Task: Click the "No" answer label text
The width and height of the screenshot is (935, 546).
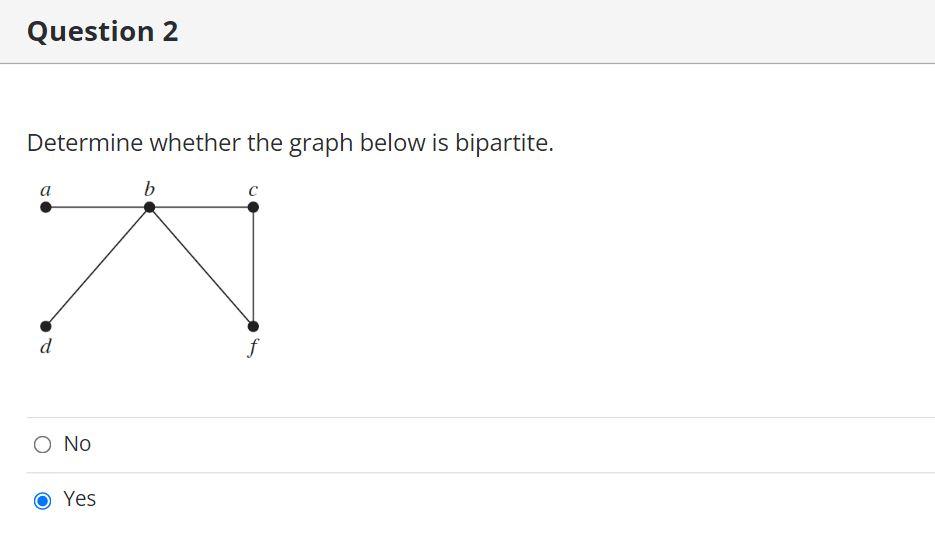Action: tap(77, 444)
